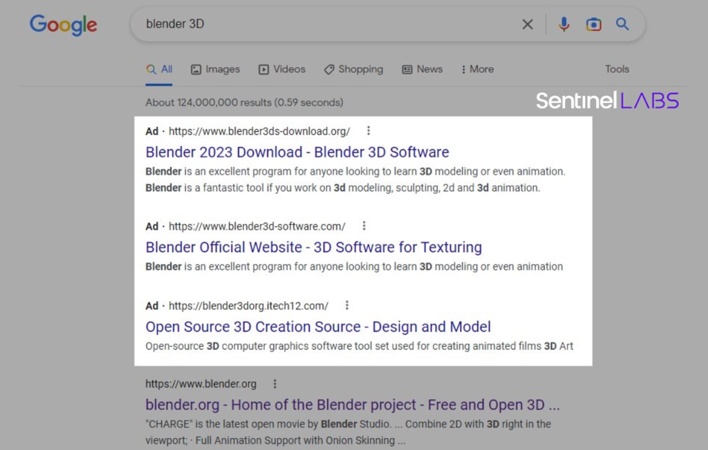Click the https://www.blender3d-software.com/ URL text

(257, 226)
